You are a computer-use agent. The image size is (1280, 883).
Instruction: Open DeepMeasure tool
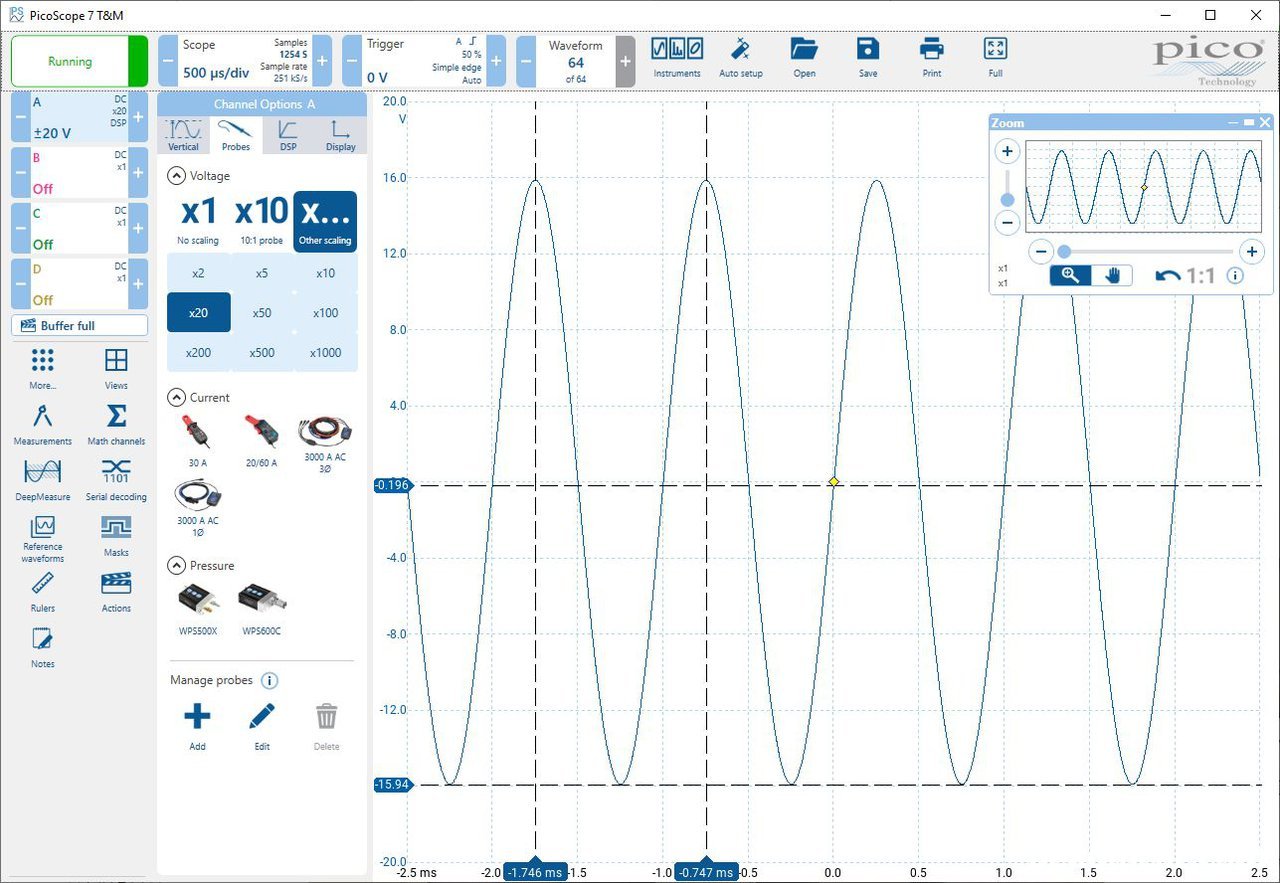click(42, 480)
